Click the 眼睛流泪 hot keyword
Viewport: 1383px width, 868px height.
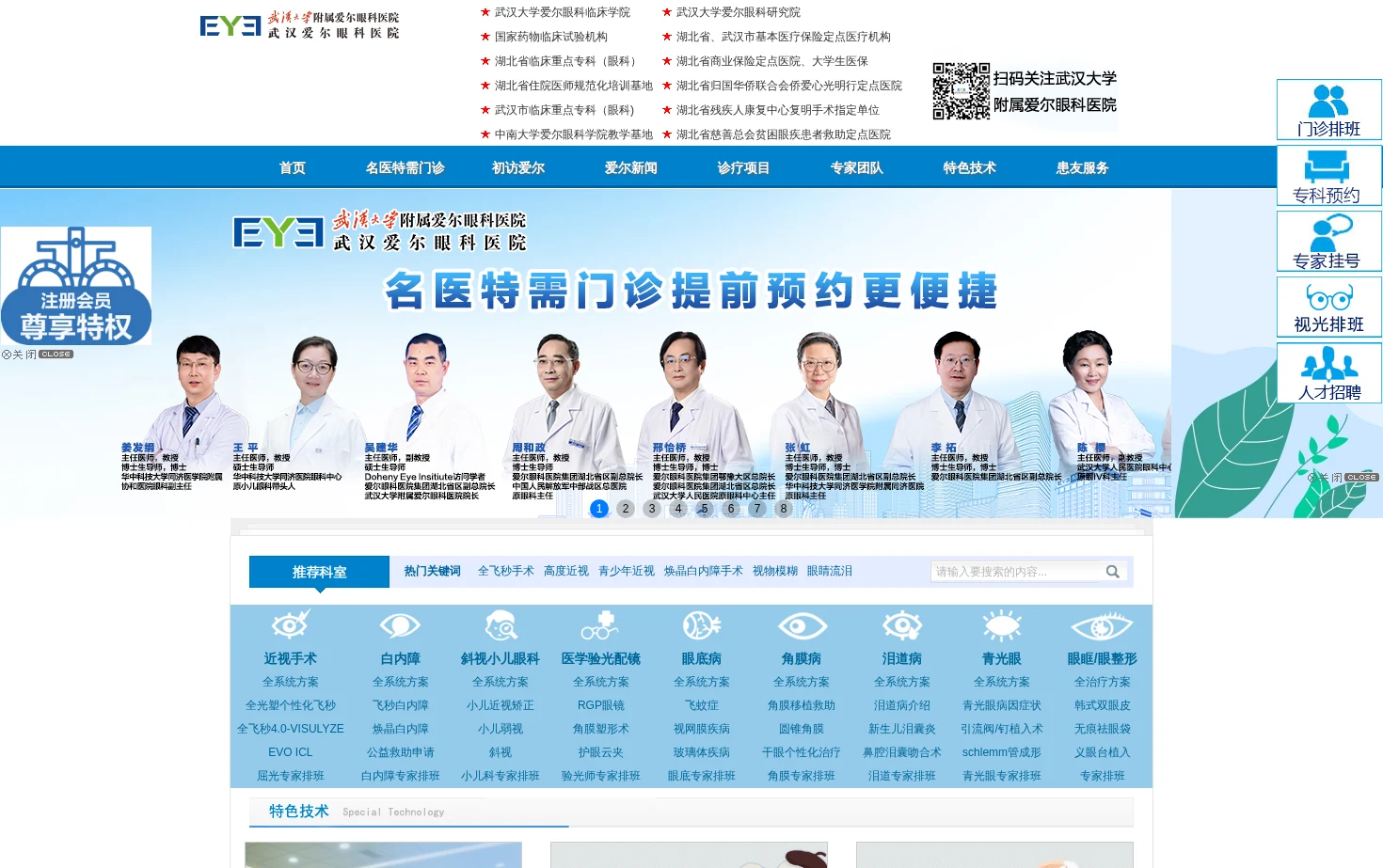pyautogui.click(x=830, y=571)
